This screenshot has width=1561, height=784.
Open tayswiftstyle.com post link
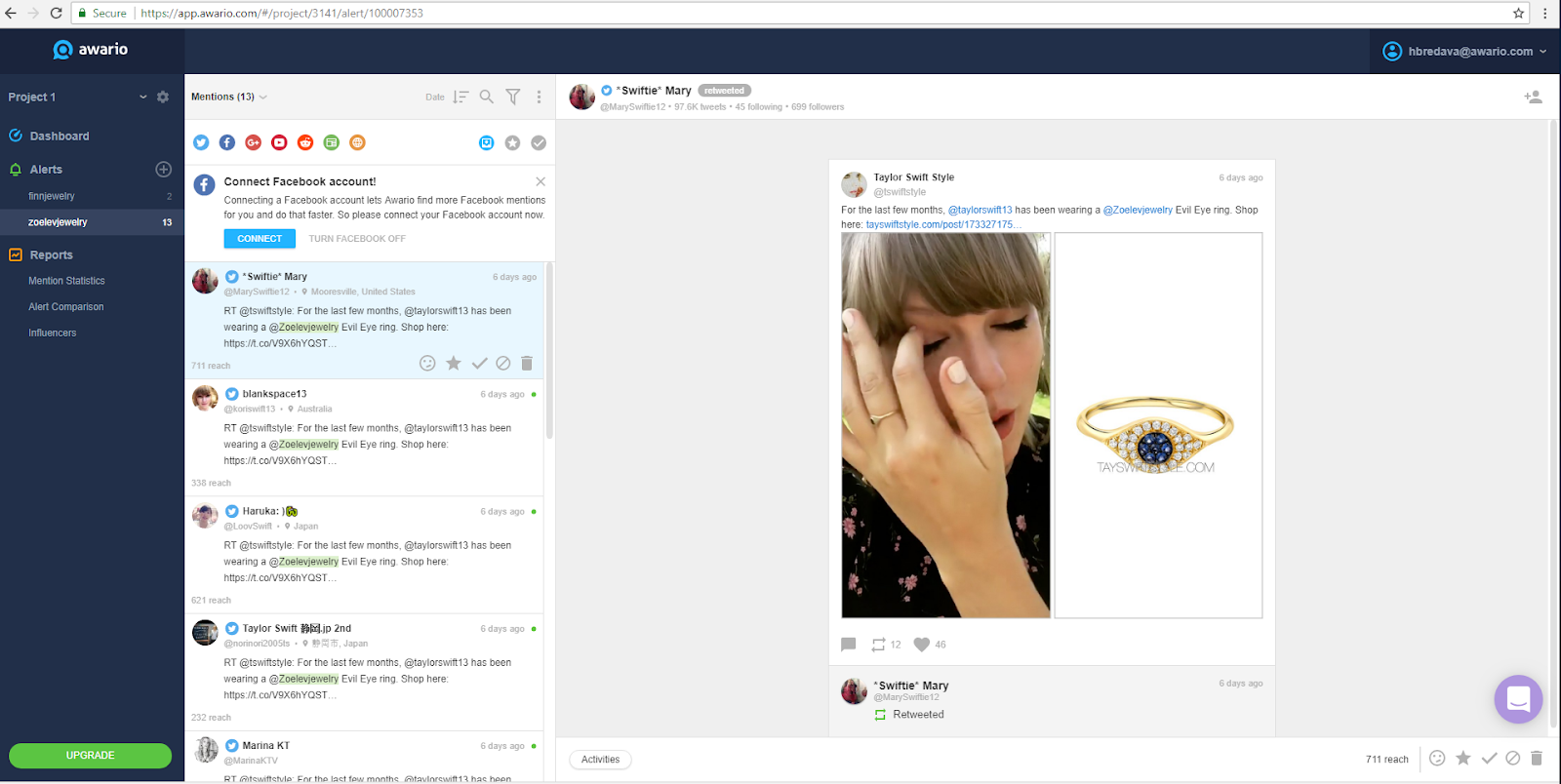click(942, 224)
